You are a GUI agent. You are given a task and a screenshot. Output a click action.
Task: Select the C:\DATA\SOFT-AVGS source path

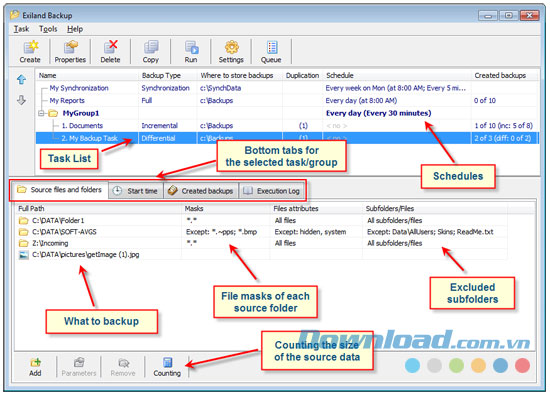coord(65,232)
